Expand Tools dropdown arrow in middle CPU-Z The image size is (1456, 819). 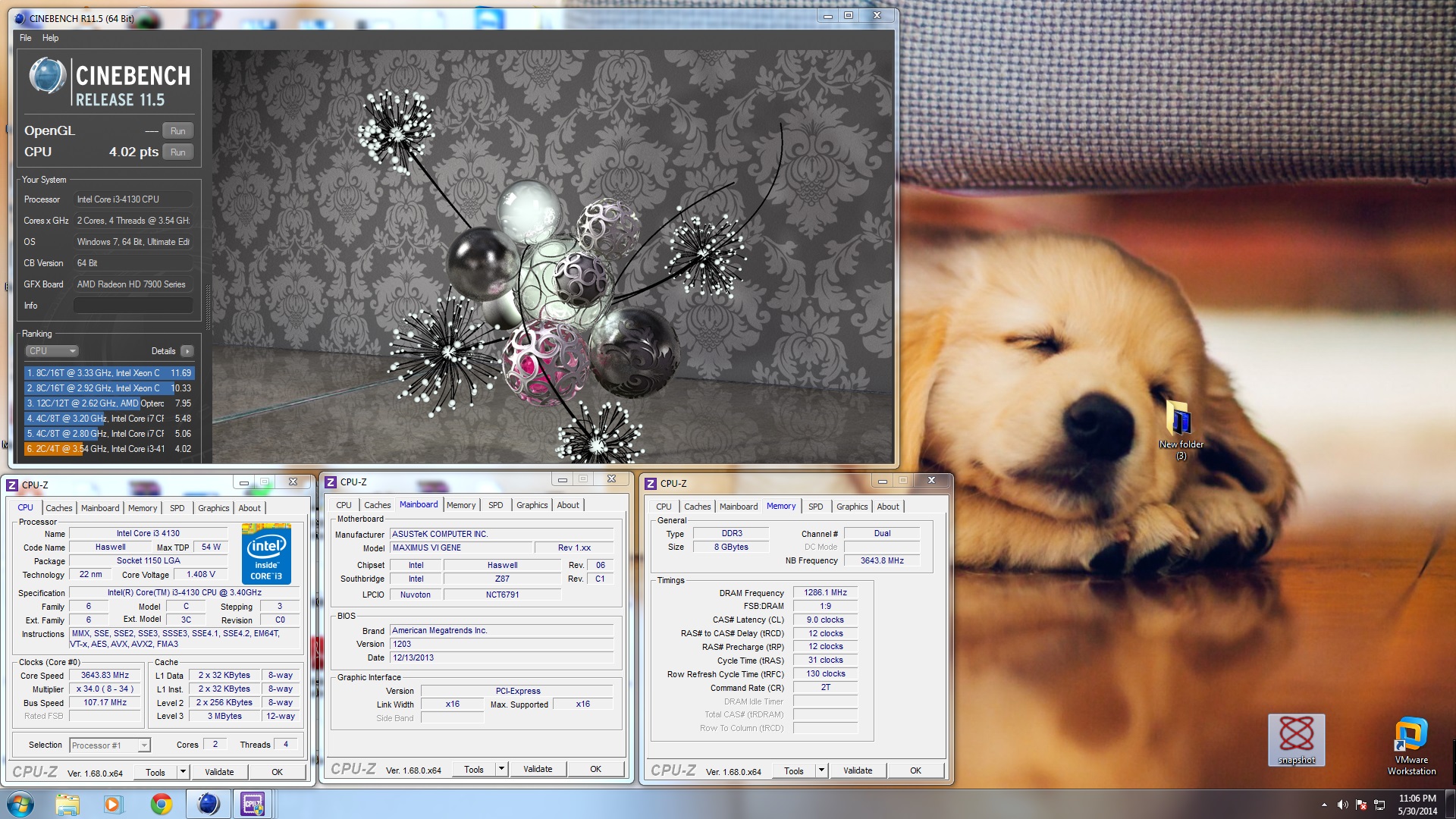tap(501, 769)
